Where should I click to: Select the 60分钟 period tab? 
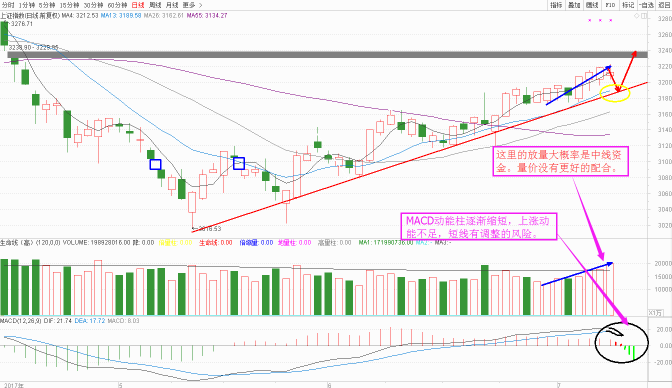pos(117,5)
